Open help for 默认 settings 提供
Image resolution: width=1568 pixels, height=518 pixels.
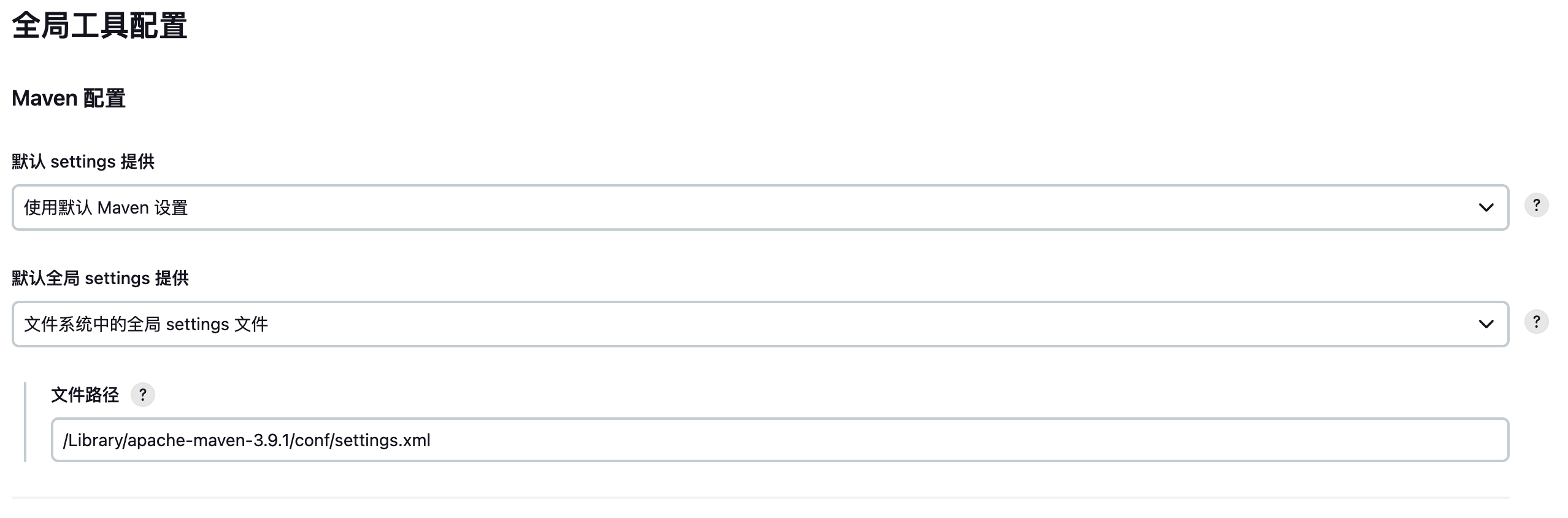click(1535, 206)
